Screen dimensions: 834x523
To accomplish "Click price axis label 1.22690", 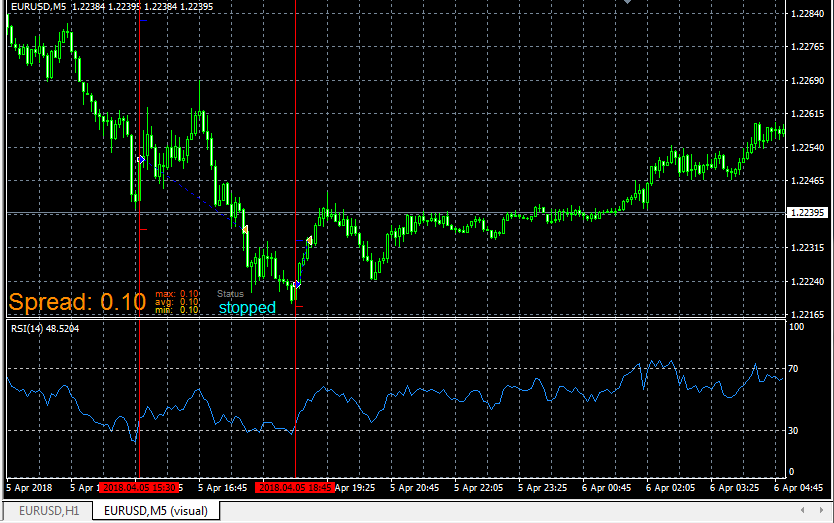I will click(x=807, y=81).
